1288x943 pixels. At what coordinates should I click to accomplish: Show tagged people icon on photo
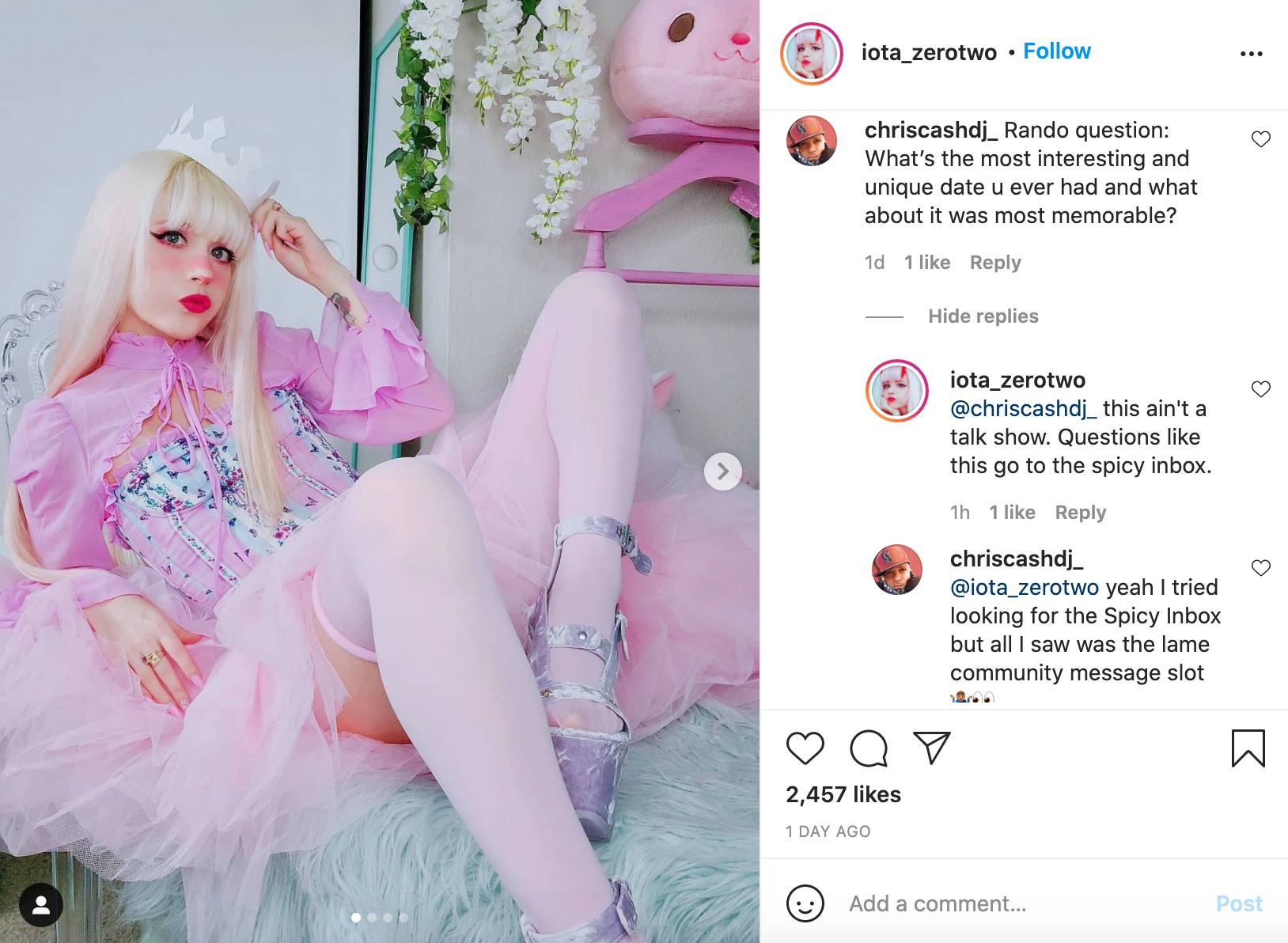coord(41,905)
